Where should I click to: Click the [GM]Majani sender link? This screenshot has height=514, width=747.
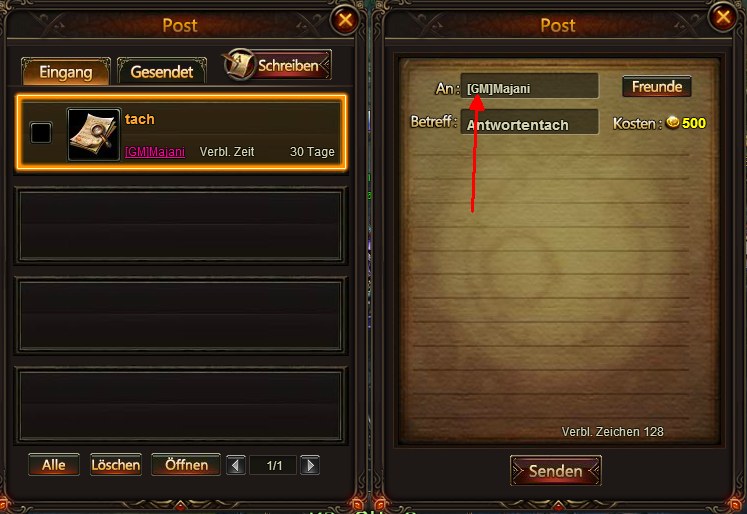tap(155, 151)
